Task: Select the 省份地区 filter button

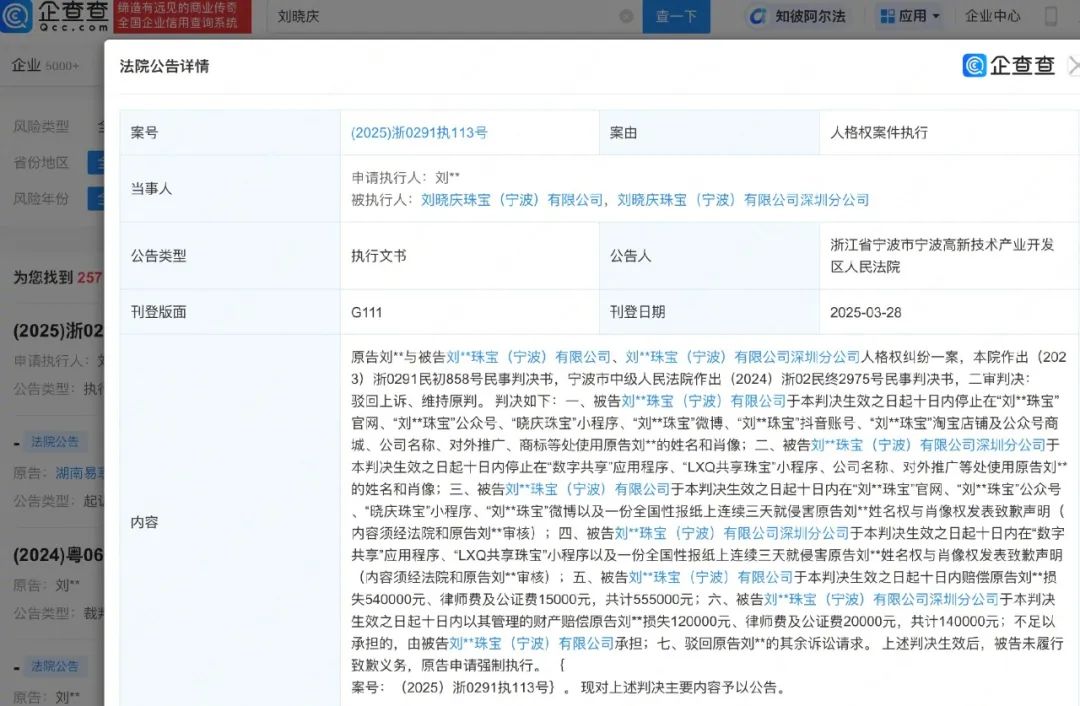Action: [x=96, y=163]
